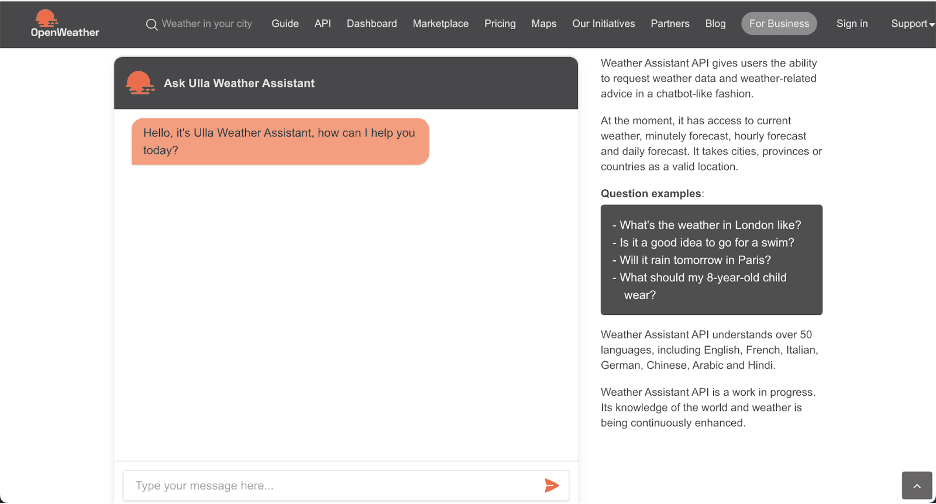
Task: Go to the Blog
Action: [x=715, y=24]
